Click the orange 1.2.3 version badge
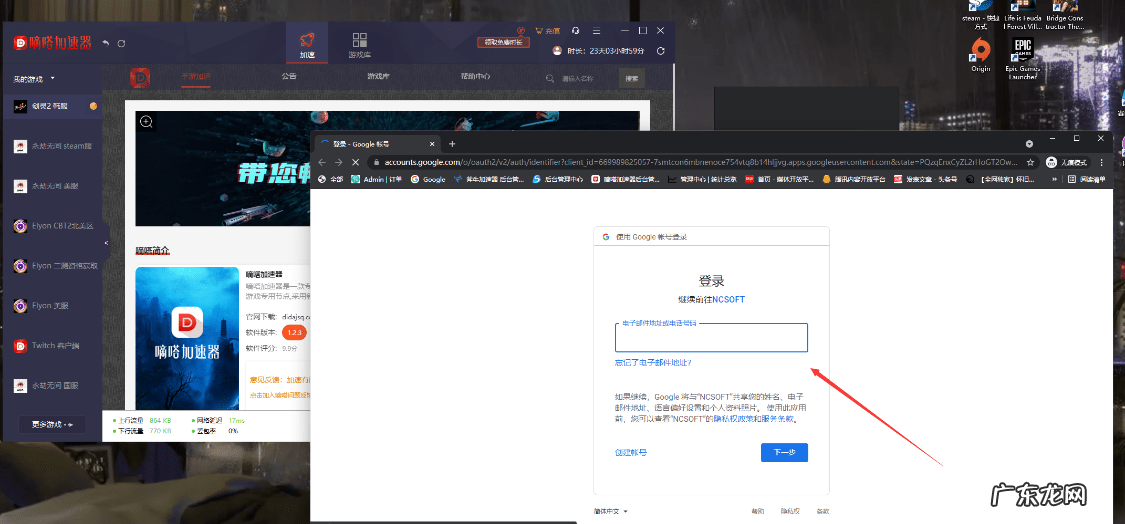The width and height of the screenshot is (1125, 524). [294, 333]
